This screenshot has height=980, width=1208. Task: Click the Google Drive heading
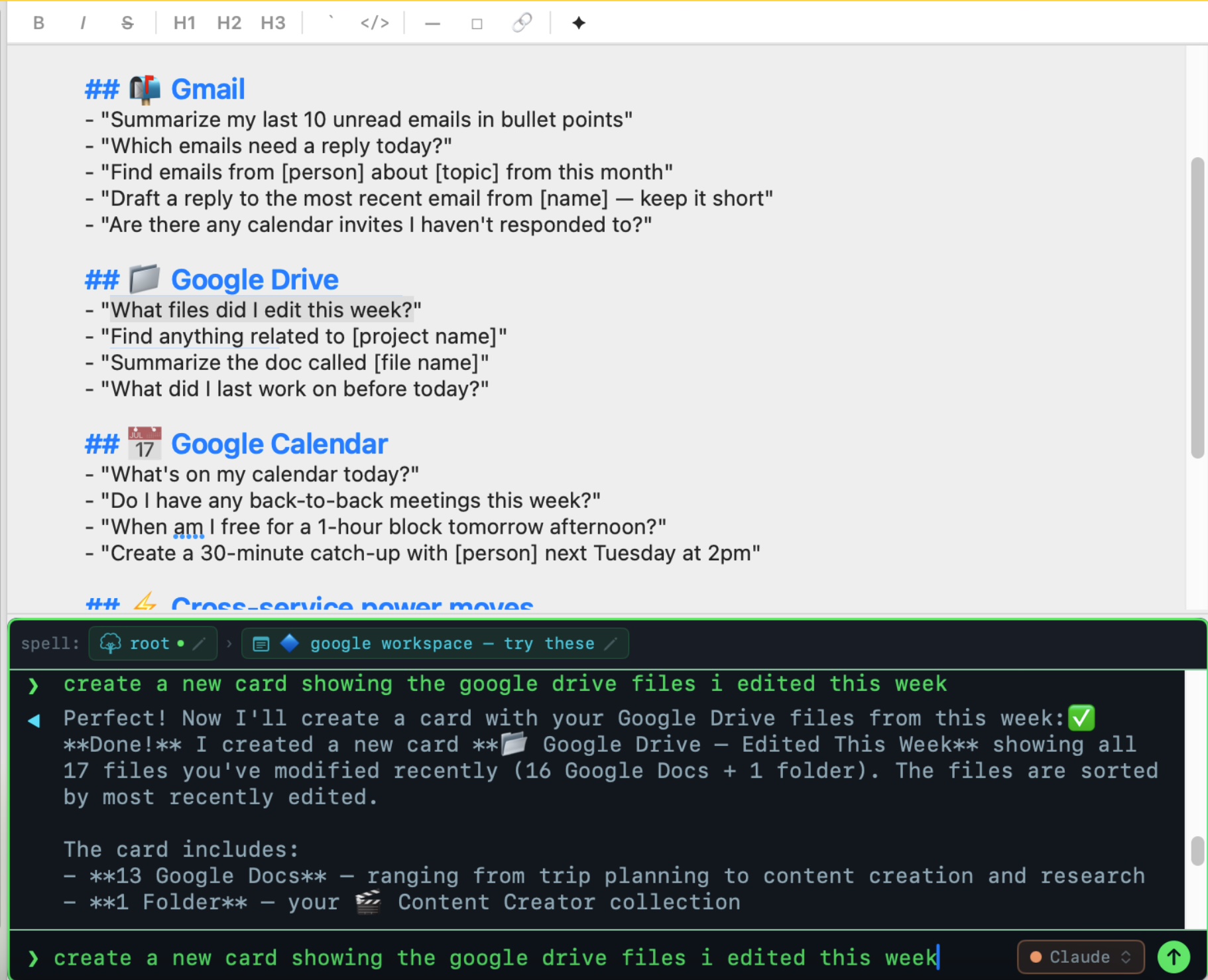click(x=255, y=280)
